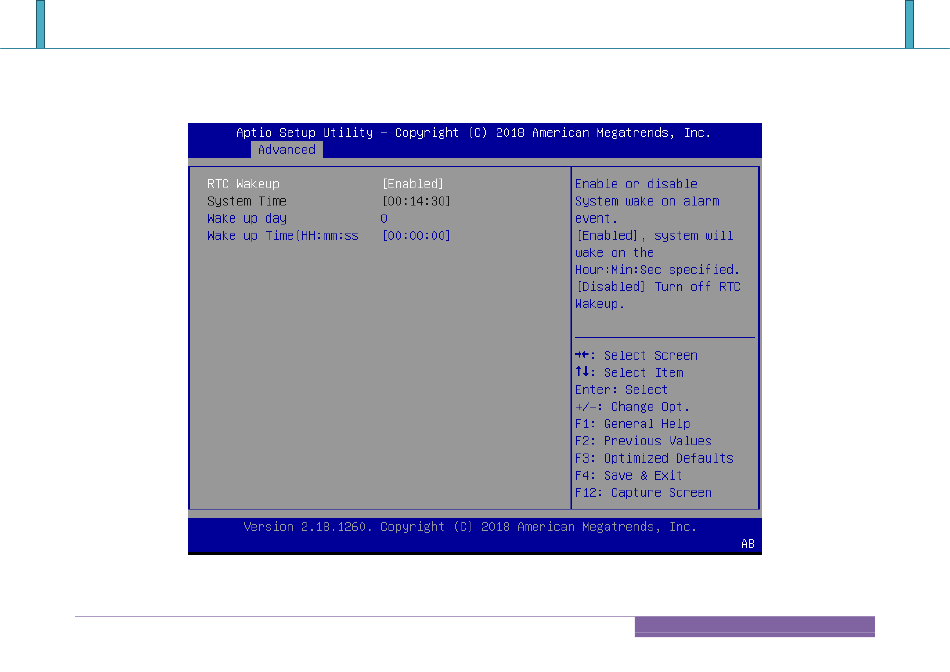
Task: Click the Aptio Setup Utility title text
Action: click(473, 133)
